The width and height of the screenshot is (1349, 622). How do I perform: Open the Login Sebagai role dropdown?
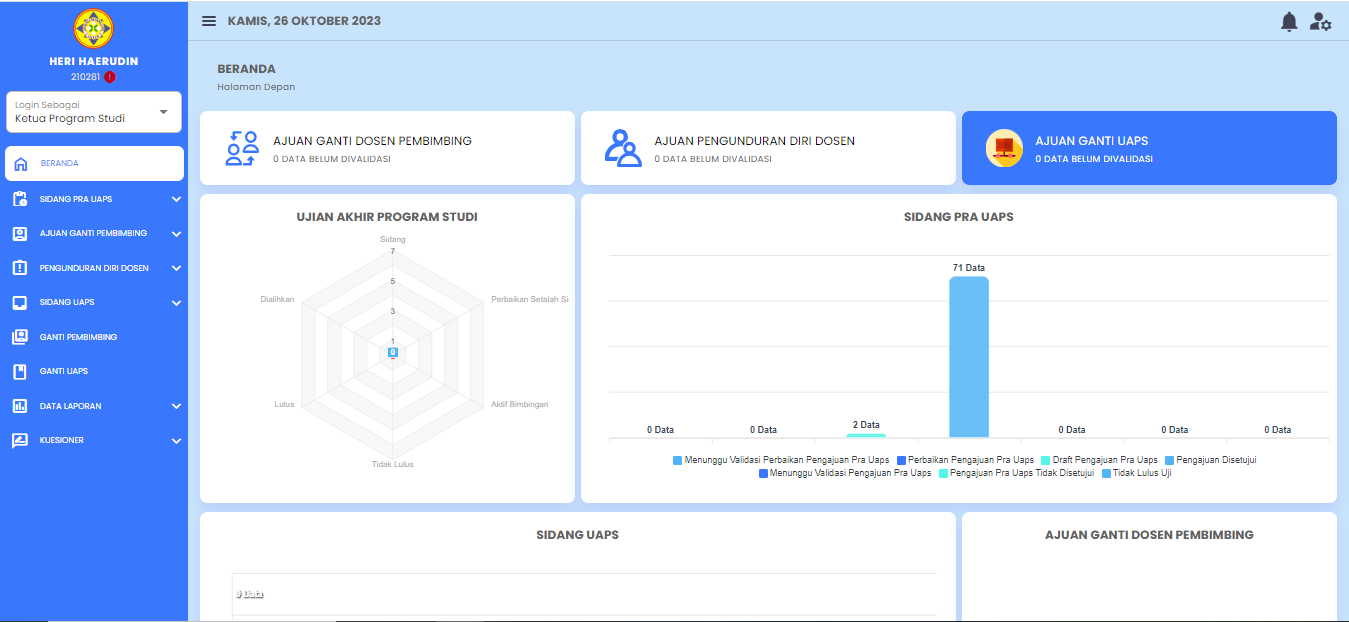pos(94,112)
